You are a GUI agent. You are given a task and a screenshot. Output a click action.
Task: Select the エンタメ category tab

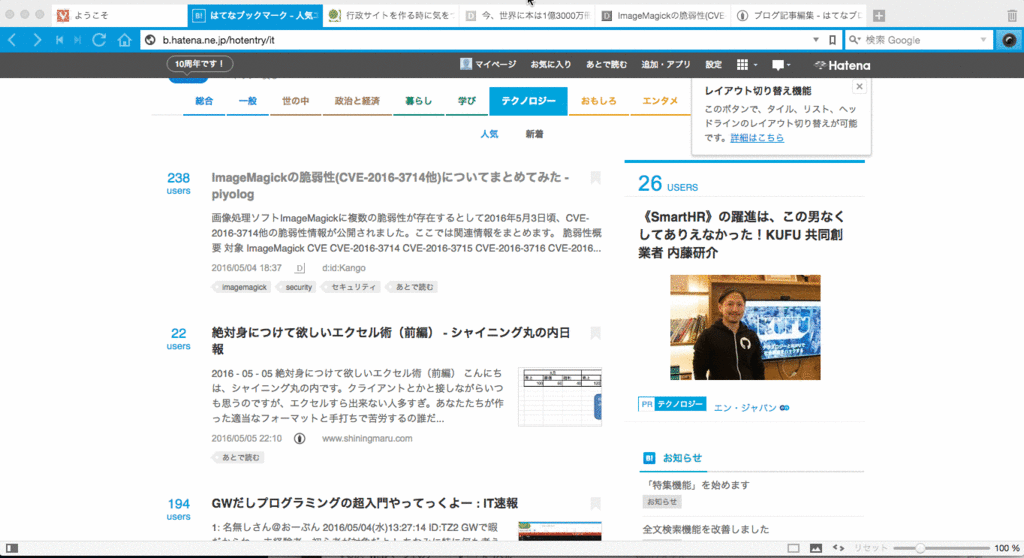(660, 101)
